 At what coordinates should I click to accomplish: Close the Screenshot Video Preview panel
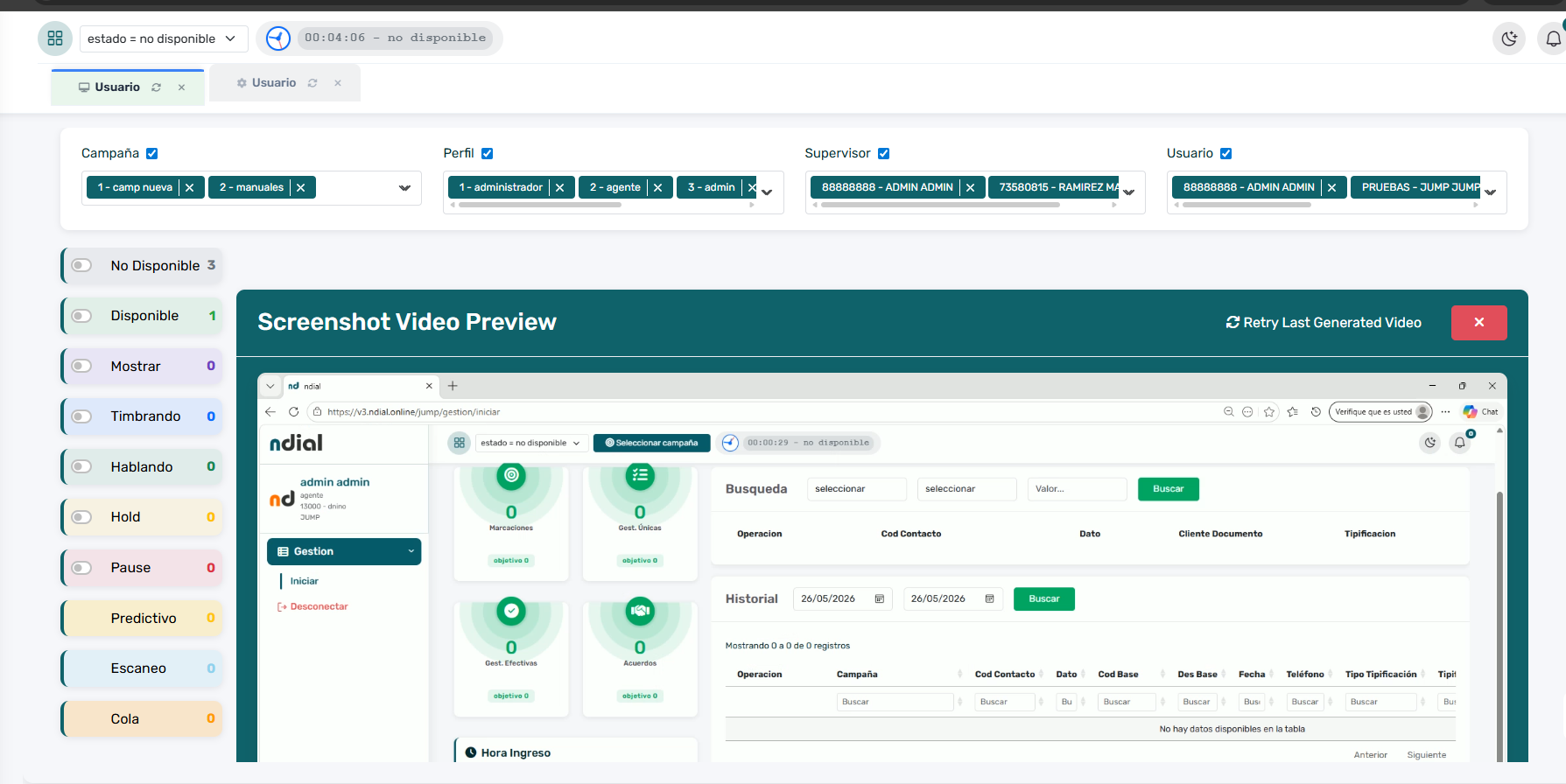pyautogui.click(x=1479, y=323)
